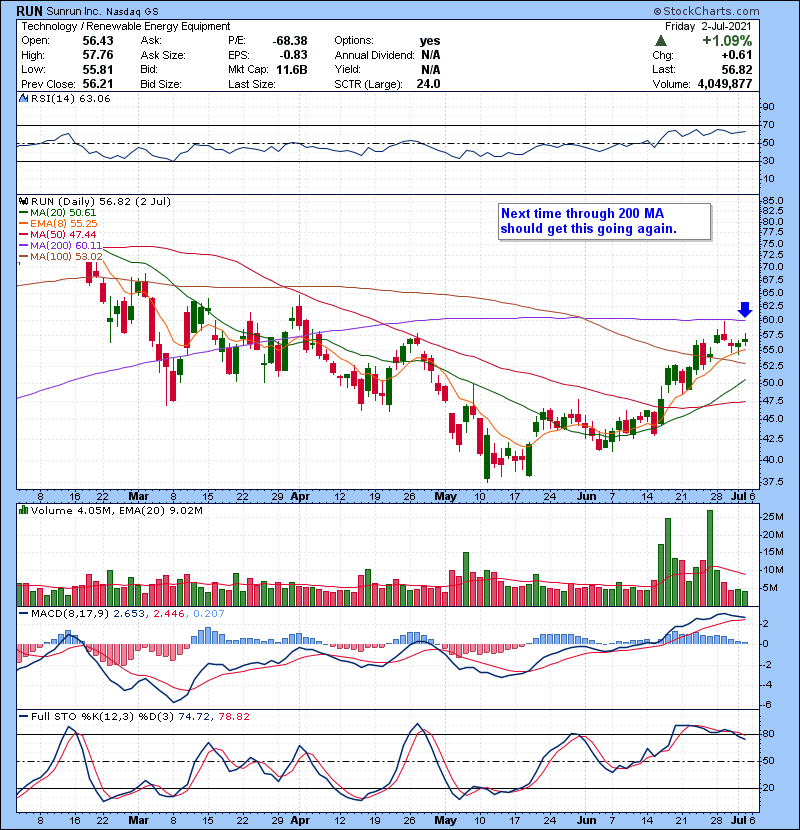Select the EMA(8) 55.25 legend entry
The image size is (800, 830).
58,223
